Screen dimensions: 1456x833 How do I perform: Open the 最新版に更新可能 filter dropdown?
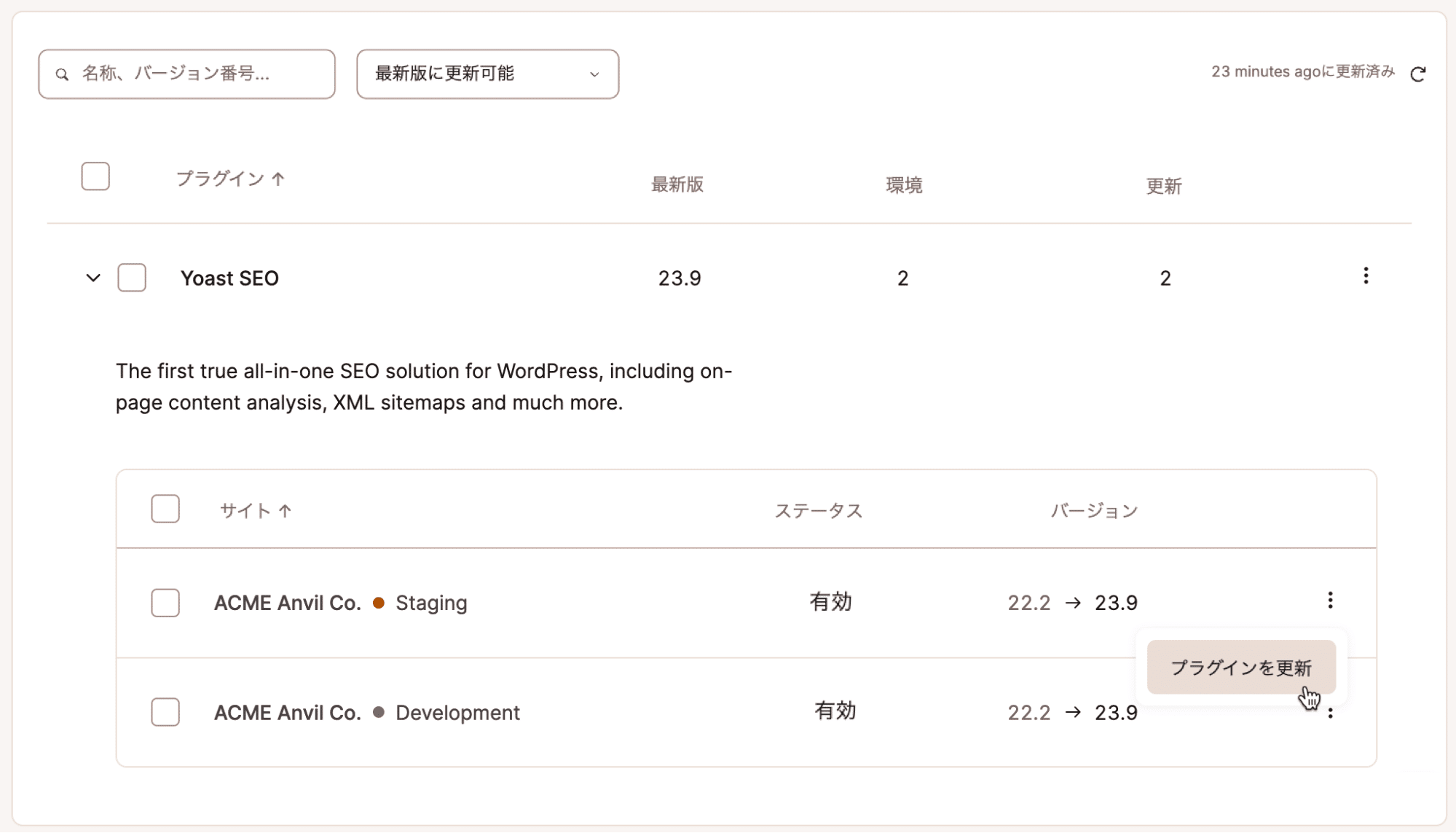487,74
